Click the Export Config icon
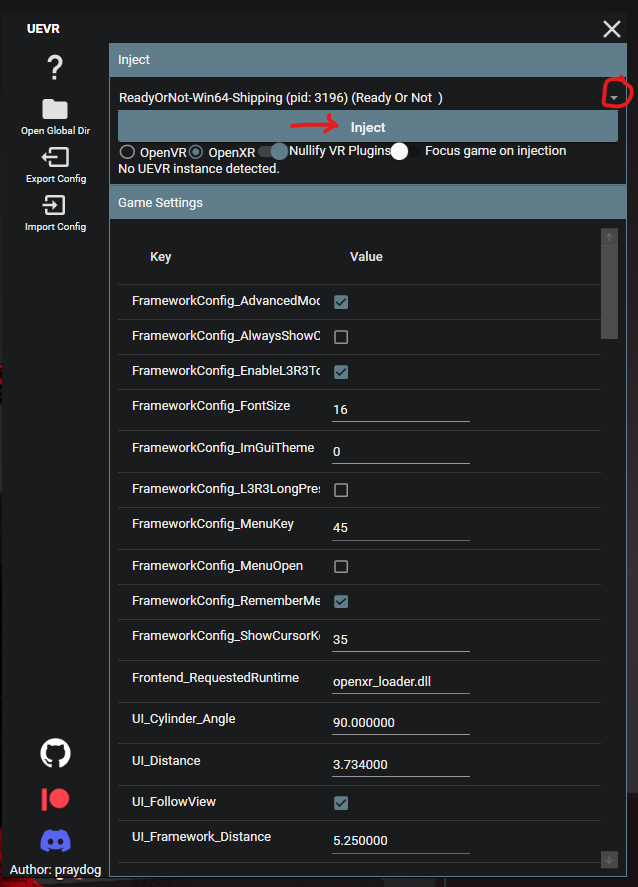 (55, 157)
